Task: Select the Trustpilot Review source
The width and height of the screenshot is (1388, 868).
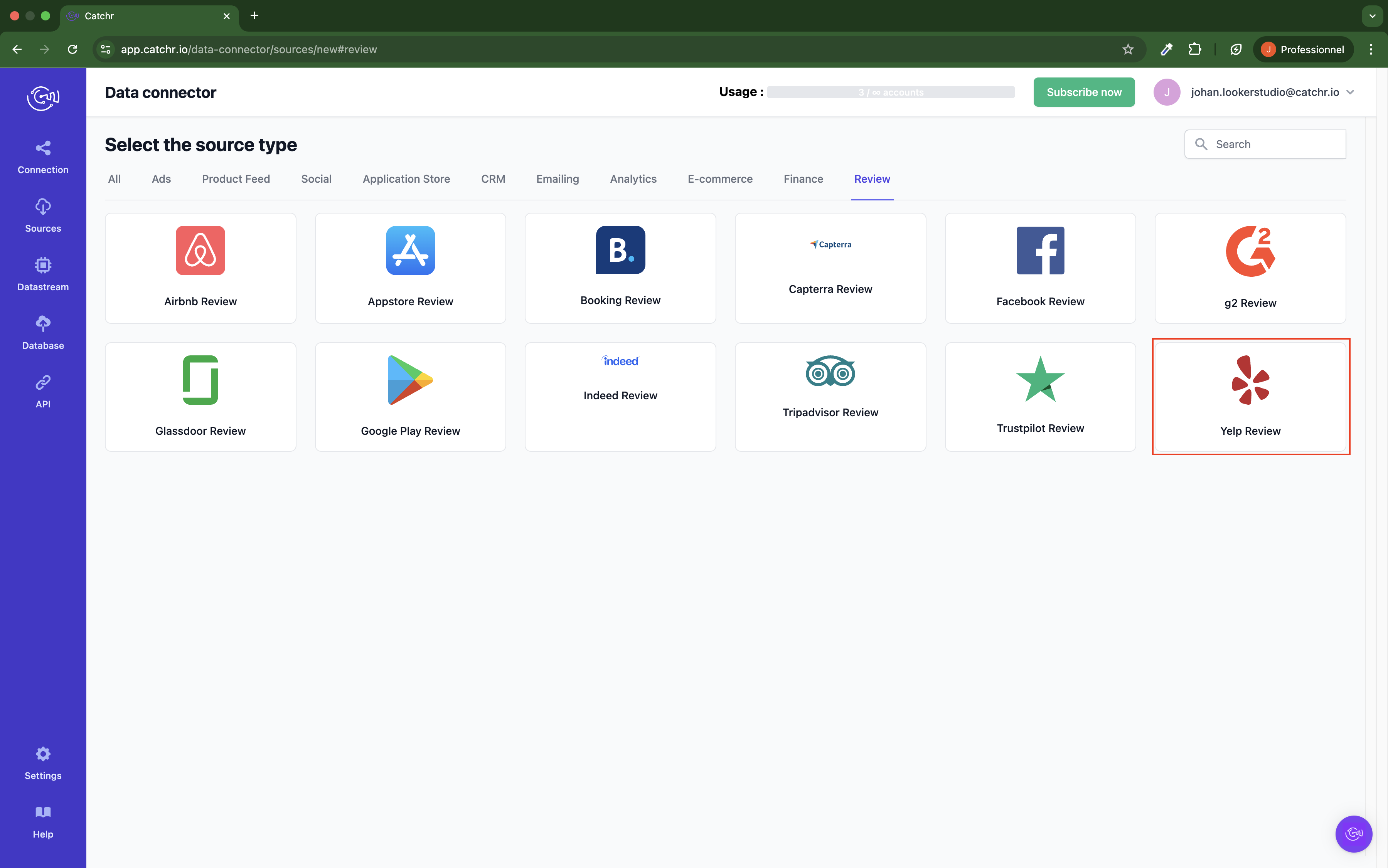Action: pos(1040,397)
